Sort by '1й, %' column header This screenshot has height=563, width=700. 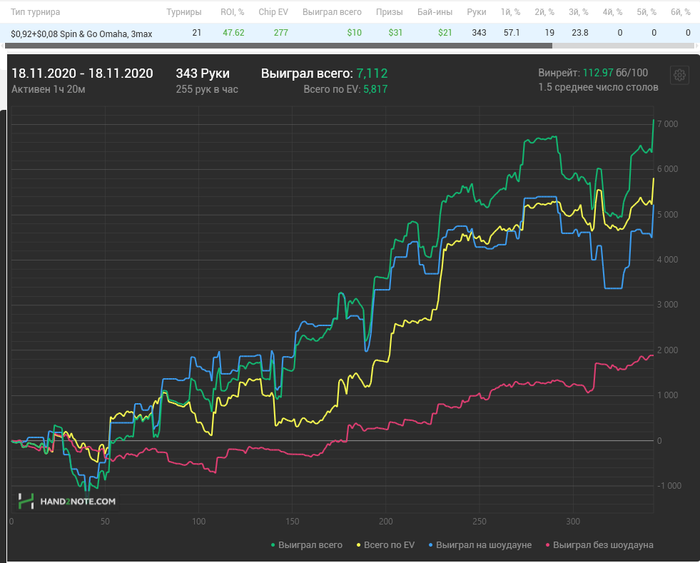(510, 12)
